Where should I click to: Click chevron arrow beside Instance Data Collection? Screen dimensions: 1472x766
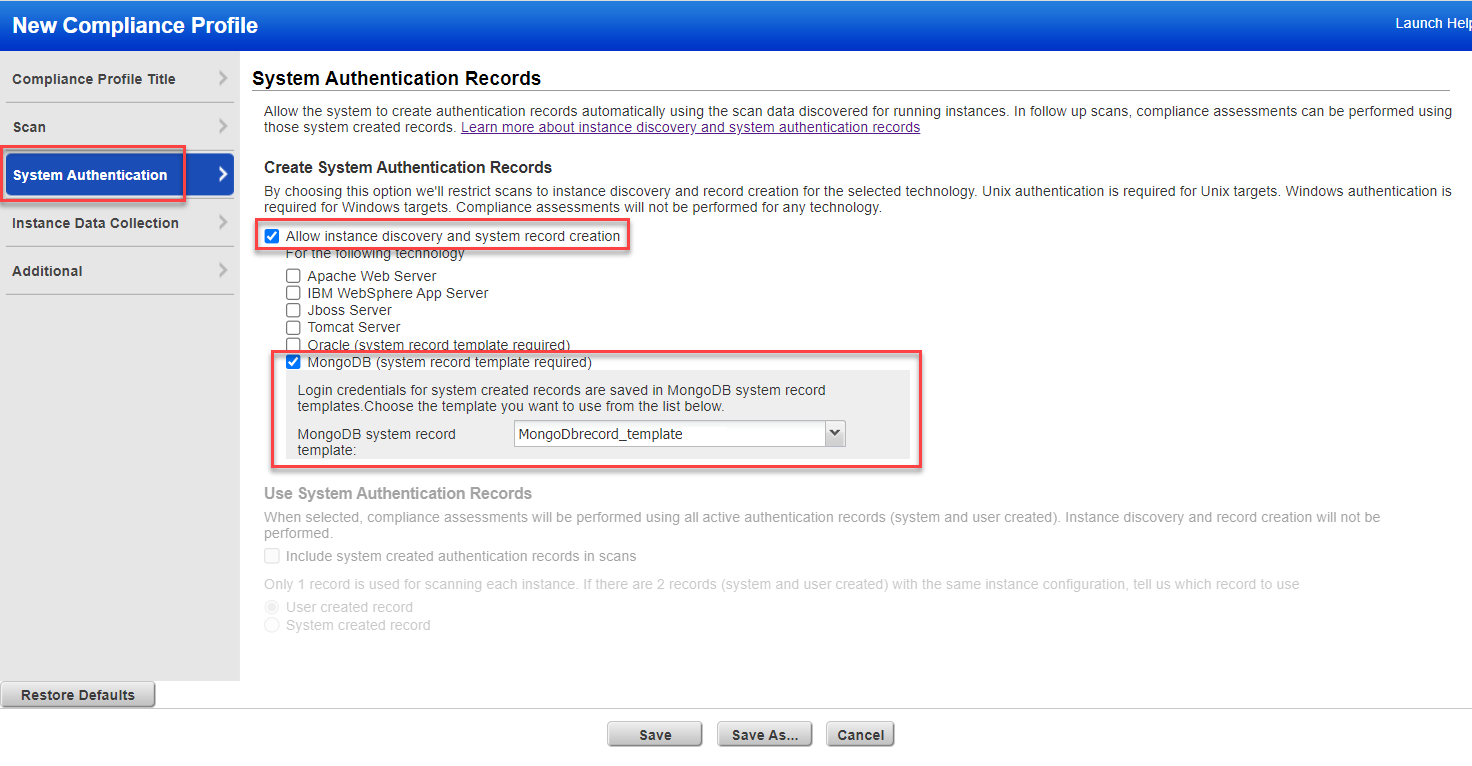222,222
